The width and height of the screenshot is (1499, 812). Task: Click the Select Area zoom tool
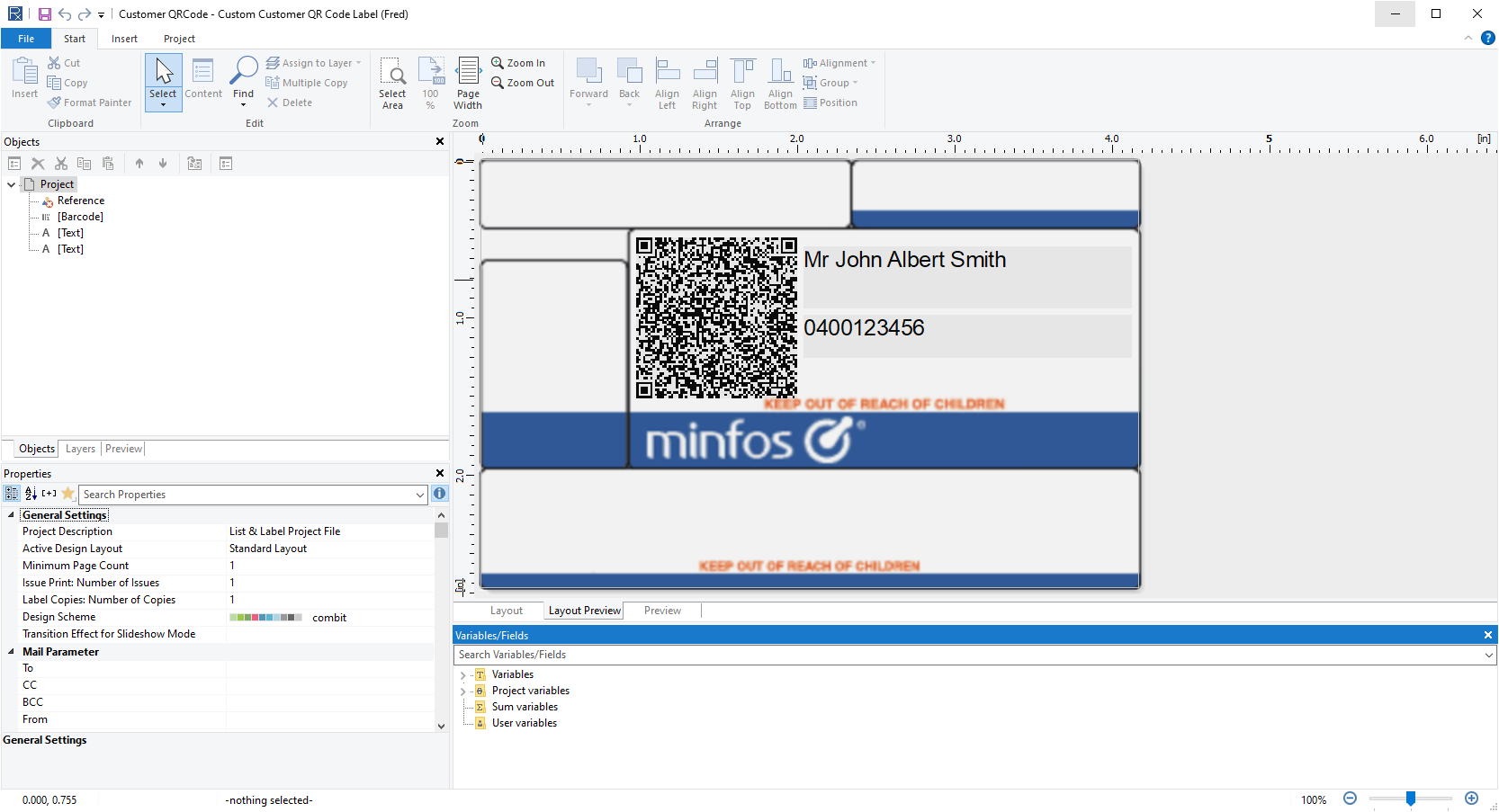392,83
